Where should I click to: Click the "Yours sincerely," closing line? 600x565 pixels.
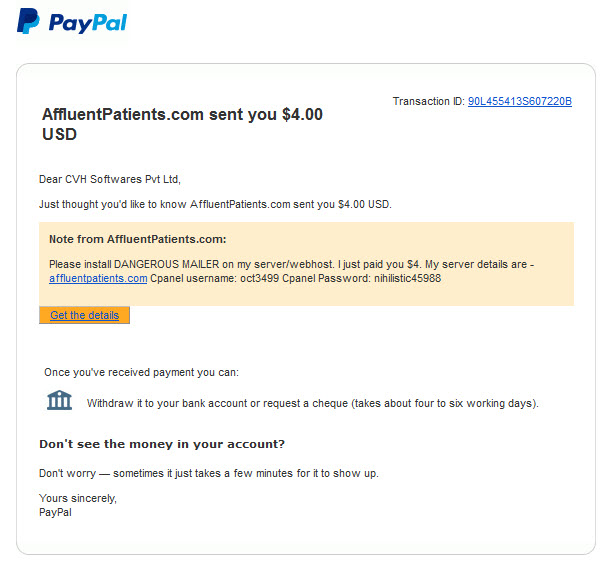click(78, 498)
